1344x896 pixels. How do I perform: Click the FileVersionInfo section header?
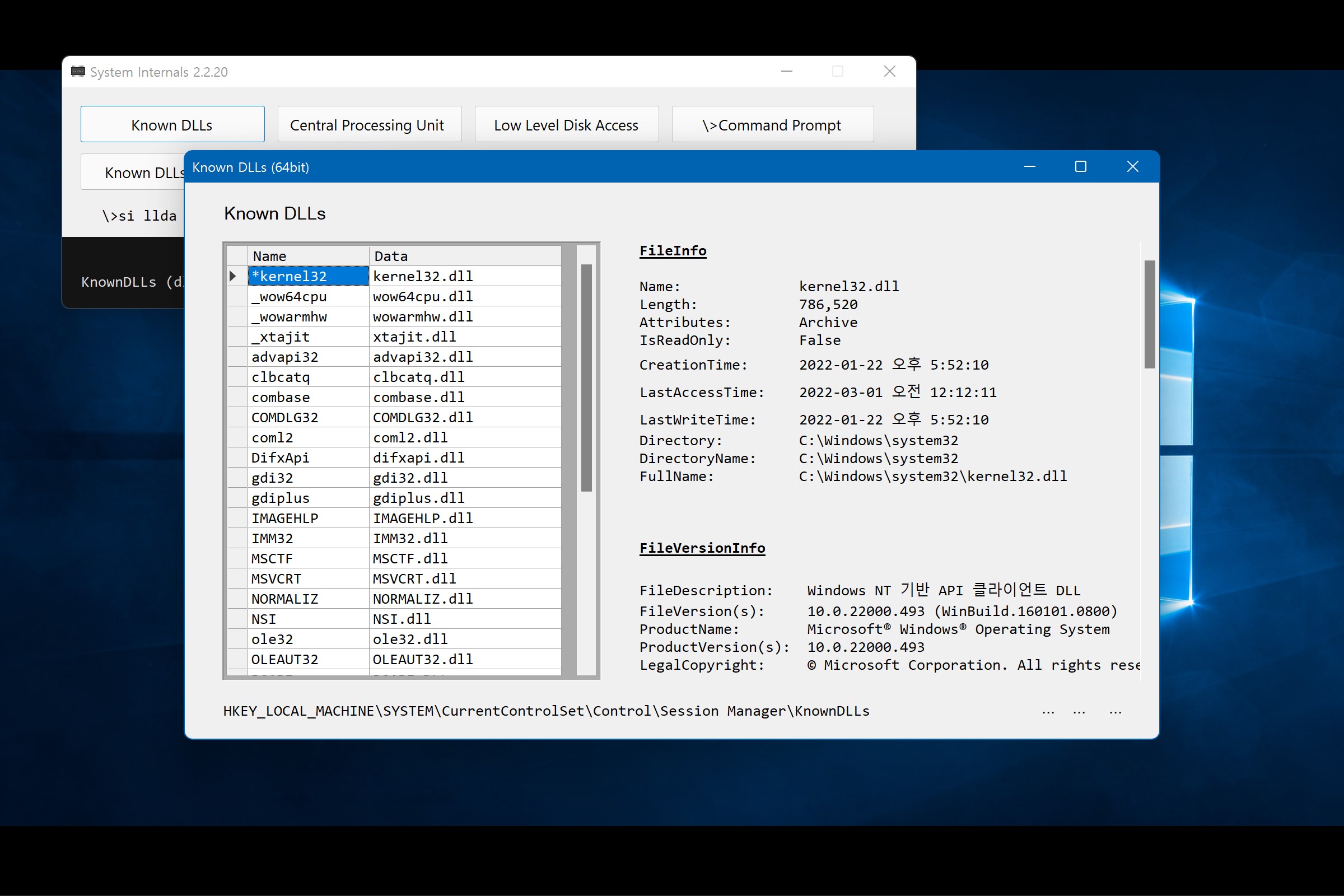(700, 547)
